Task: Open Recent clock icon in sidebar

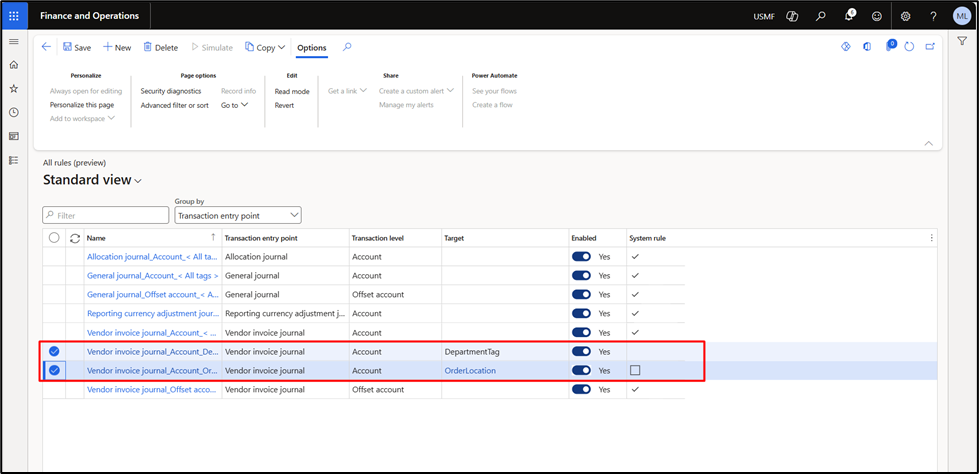Action: click(x=14, y=112)
